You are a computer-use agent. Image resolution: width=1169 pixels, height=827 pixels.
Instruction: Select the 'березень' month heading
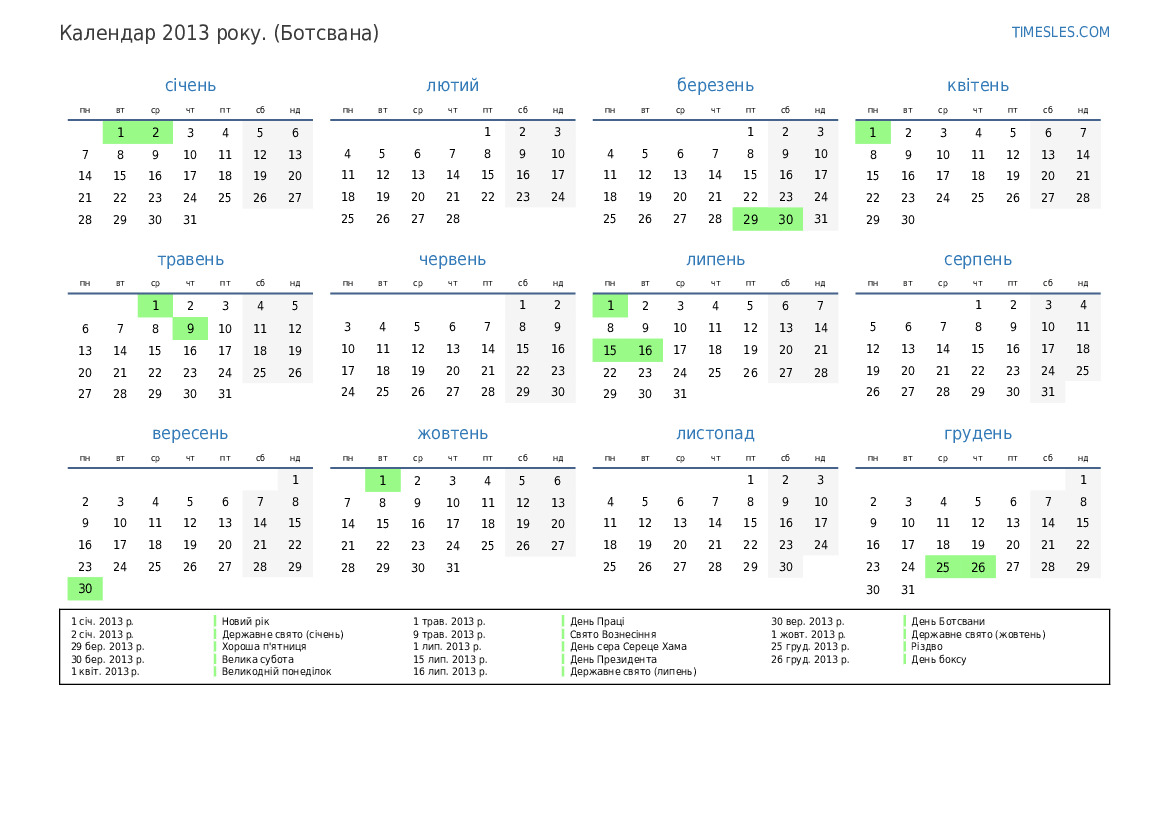point(715,85)
